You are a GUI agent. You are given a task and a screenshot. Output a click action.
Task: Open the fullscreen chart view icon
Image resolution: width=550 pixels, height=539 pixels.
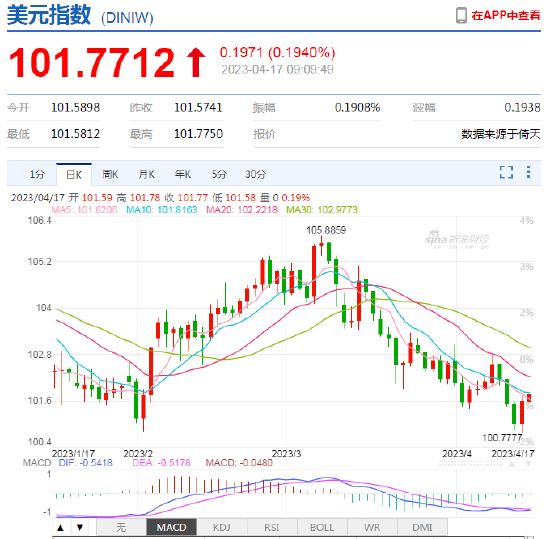coord(506,172)
